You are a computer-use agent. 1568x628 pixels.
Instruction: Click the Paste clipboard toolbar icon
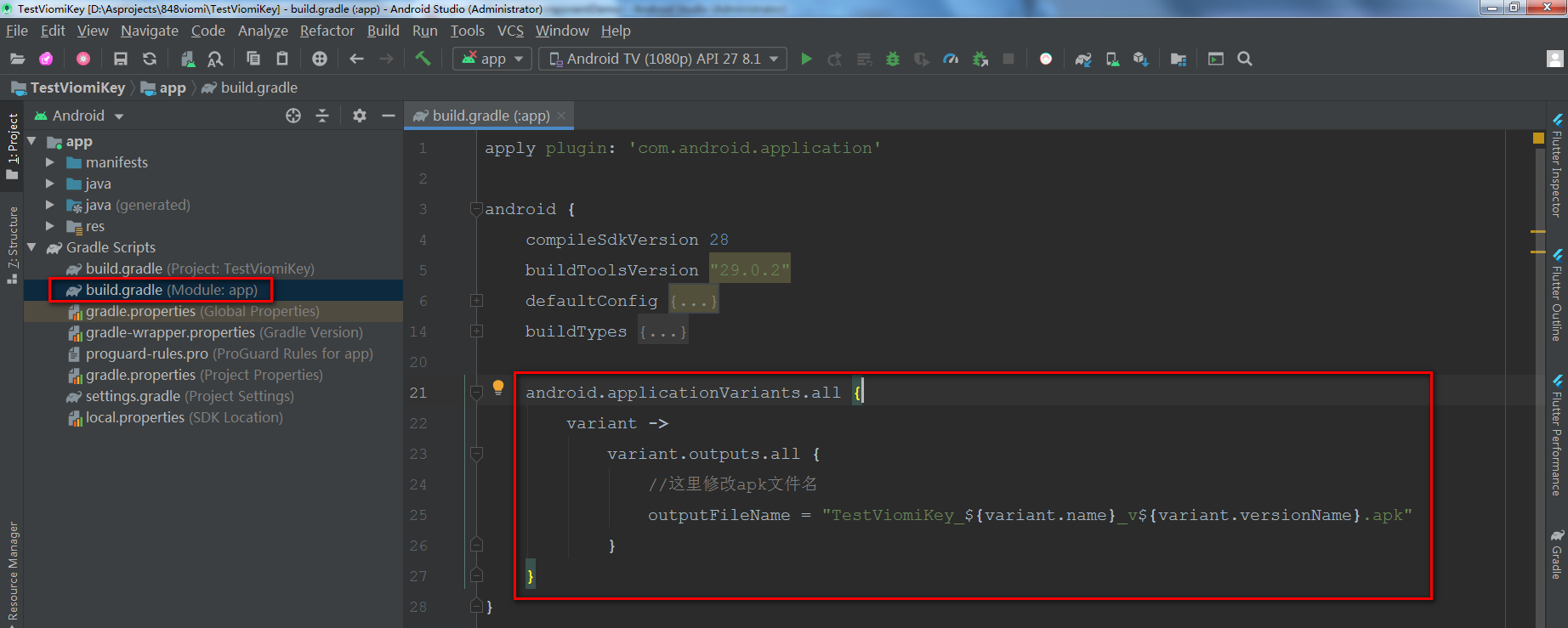coord(282,59)
